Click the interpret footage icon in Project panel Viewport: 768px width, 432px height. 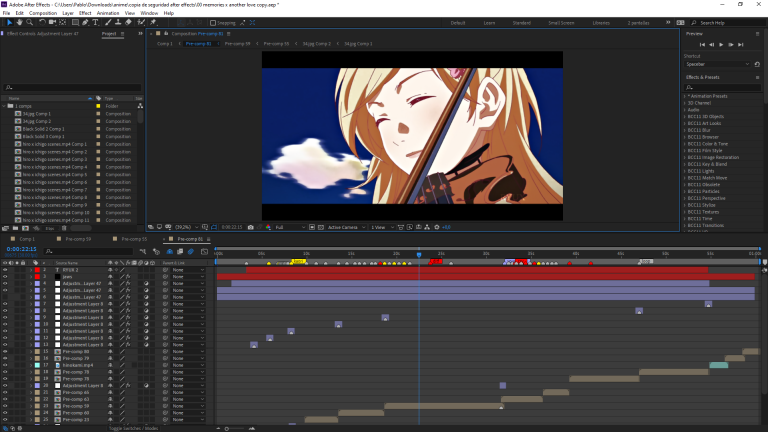pyautogui.click(x=6, y=228)
